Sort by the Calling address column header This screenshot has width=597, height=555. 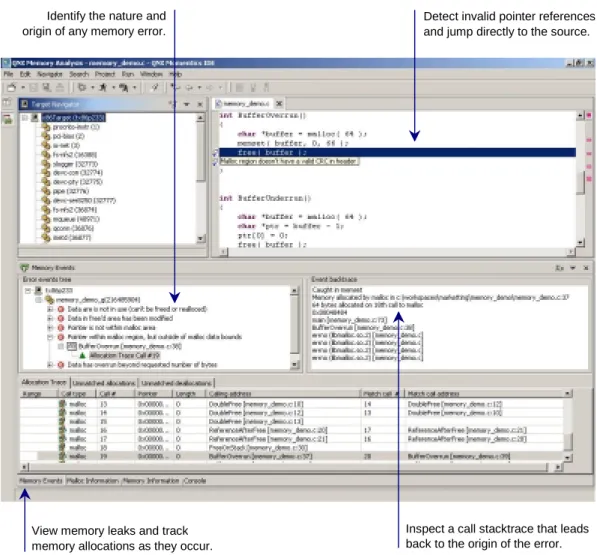pos(283,394)
